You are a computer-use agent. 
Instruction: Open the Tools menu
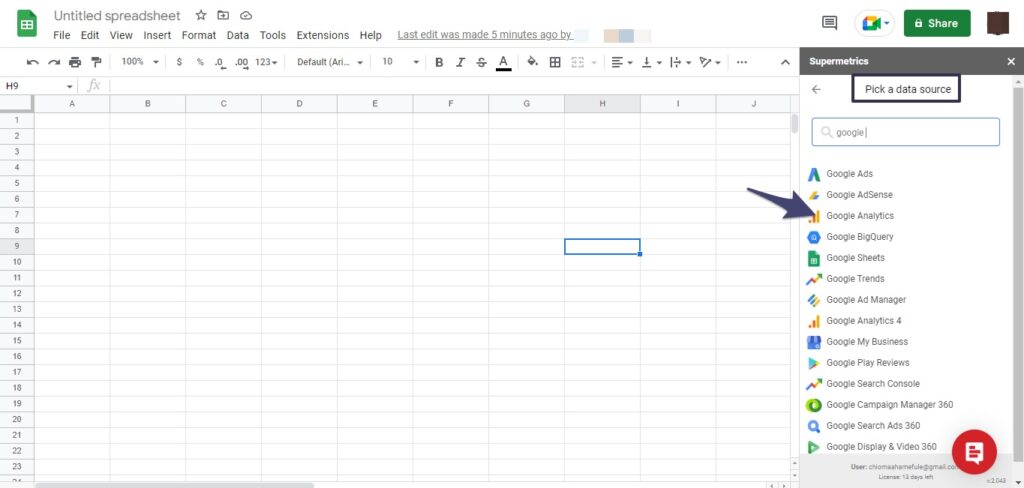(x=273, y=35)
